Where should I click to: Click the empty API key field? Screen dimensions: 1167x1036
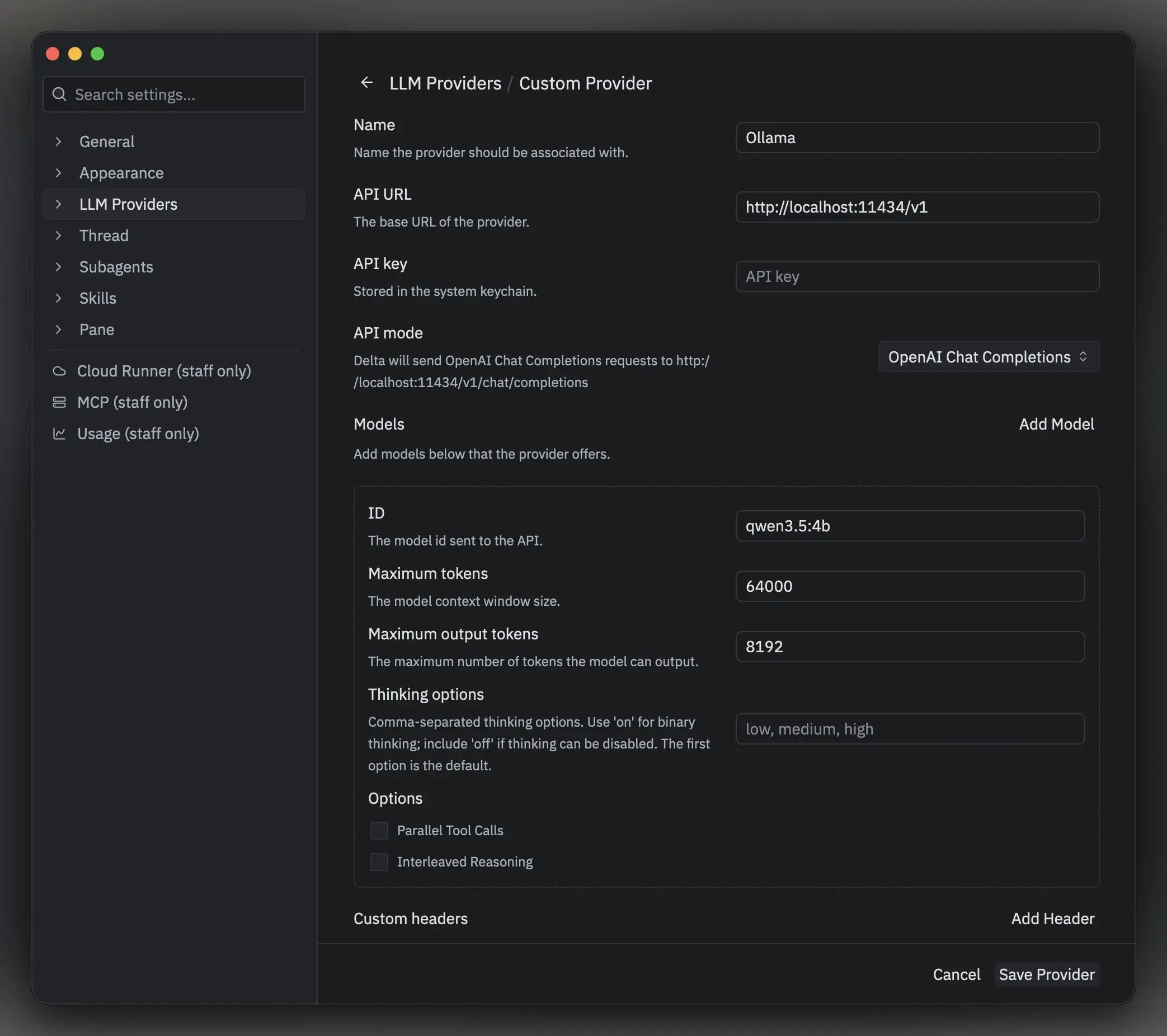coord(917,276)
